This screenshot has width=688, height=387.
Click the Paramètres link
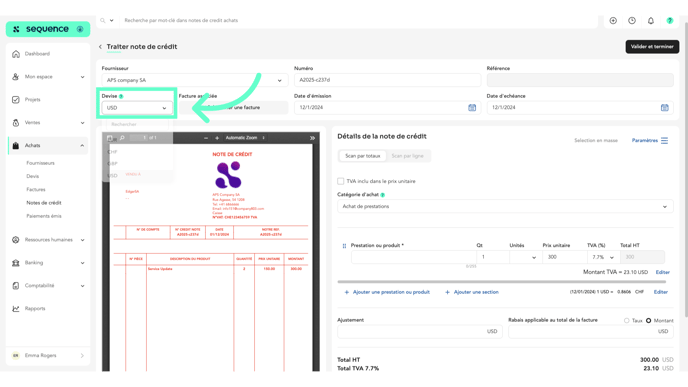(645, 140)
